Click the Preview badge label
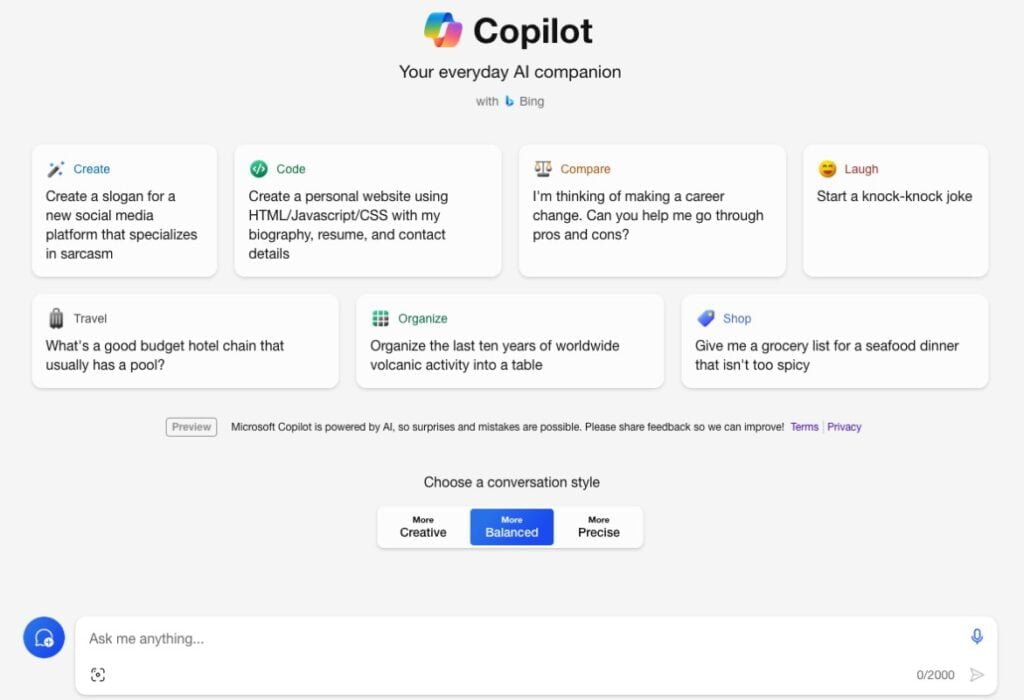Screen dimensions: 1024x700 191,427
